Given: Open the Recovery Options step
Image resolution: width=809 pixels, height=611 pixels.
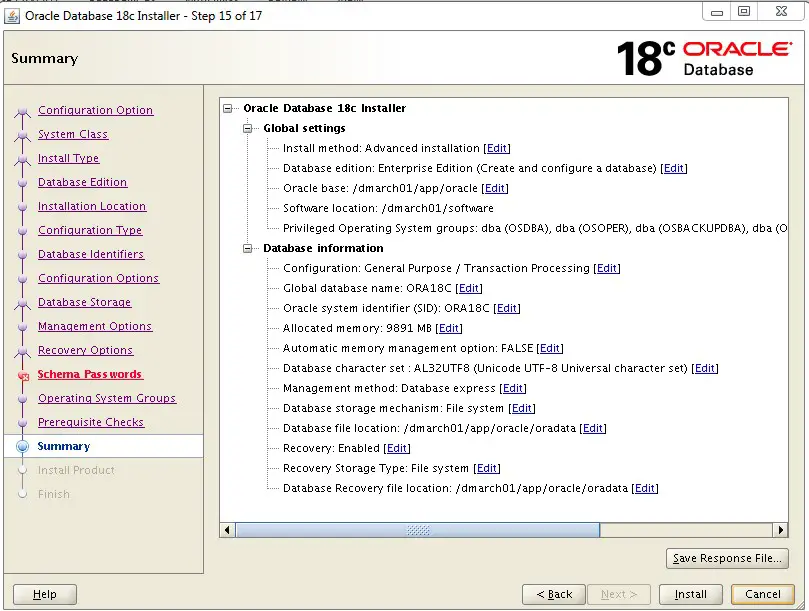Looking at the screenshot, I should (x=85, y=350).
